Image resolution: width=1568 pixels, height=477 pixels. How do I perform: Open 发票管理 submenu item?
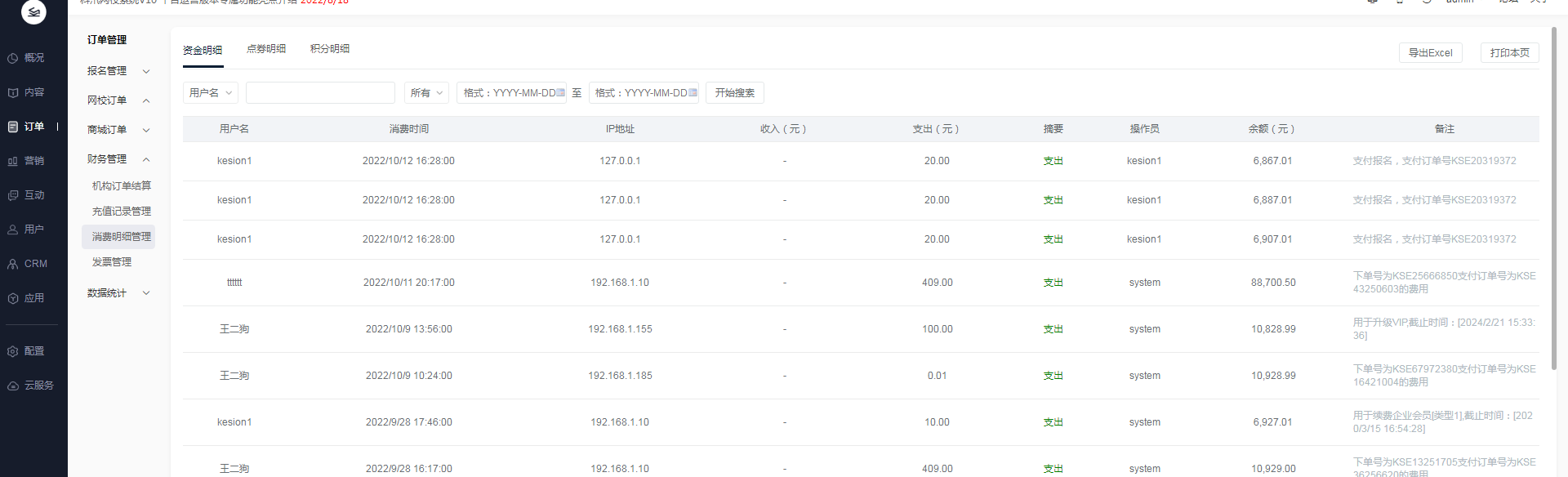pyautogui.click(x=112, y=262)
